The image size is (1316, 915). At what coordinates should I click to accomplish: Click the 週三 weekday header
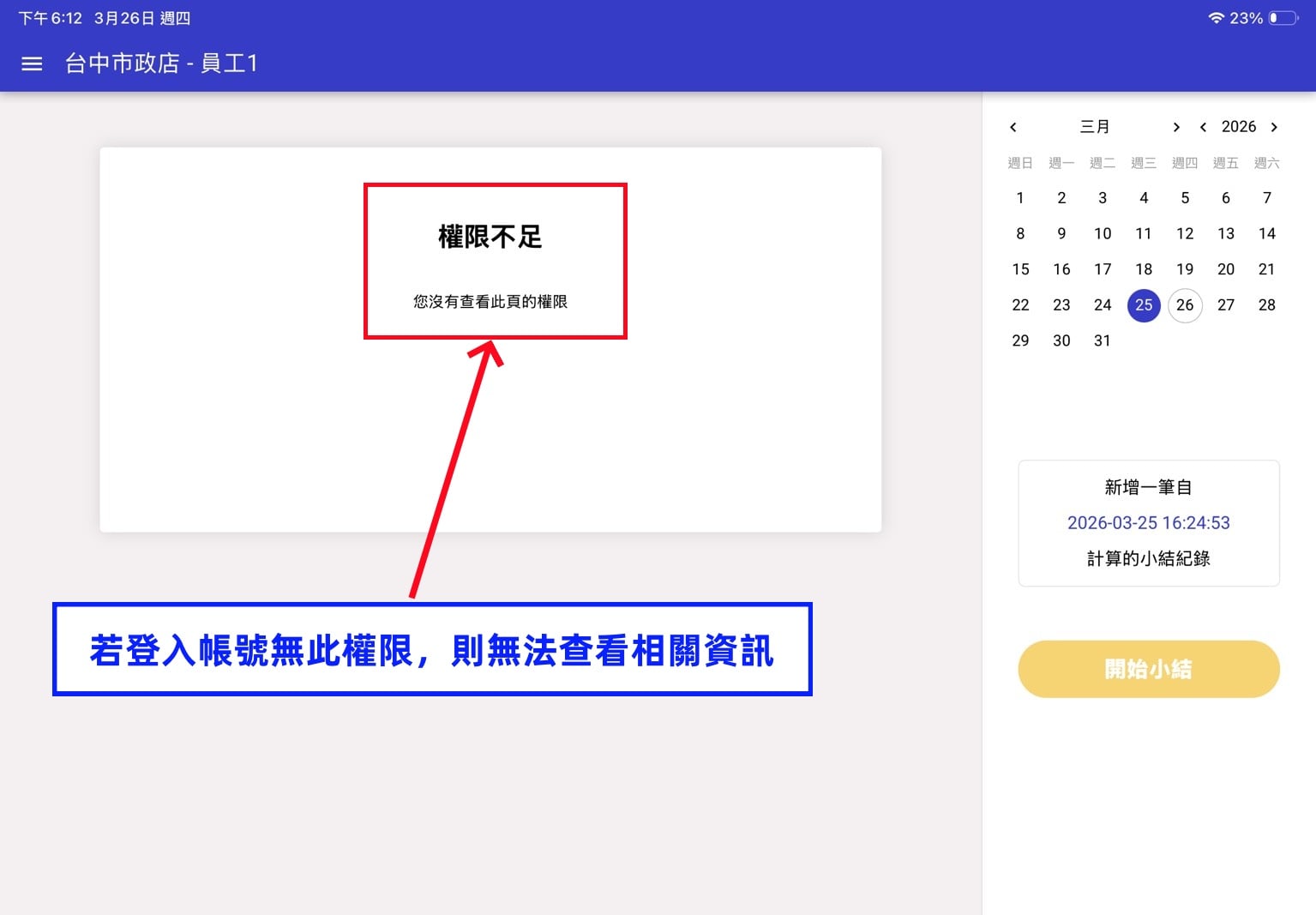[1144, 163]
